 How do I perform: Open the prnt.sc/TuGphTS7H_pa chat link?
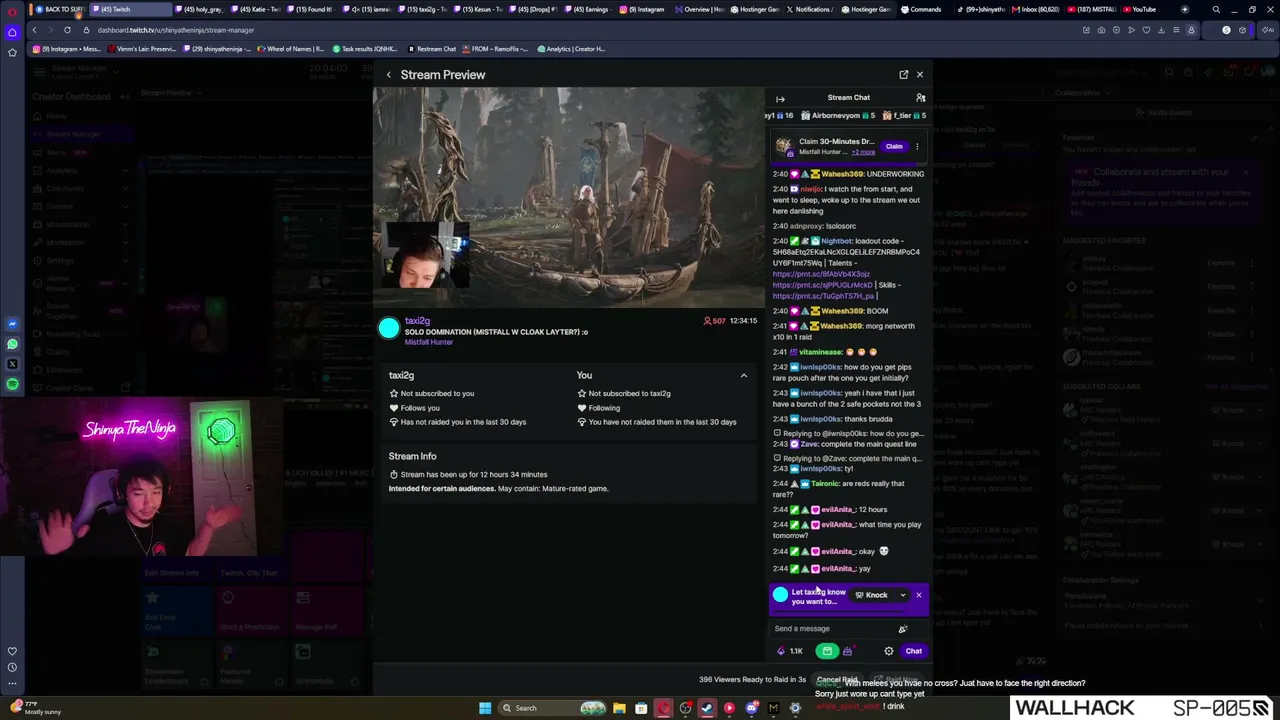(824, 296)
